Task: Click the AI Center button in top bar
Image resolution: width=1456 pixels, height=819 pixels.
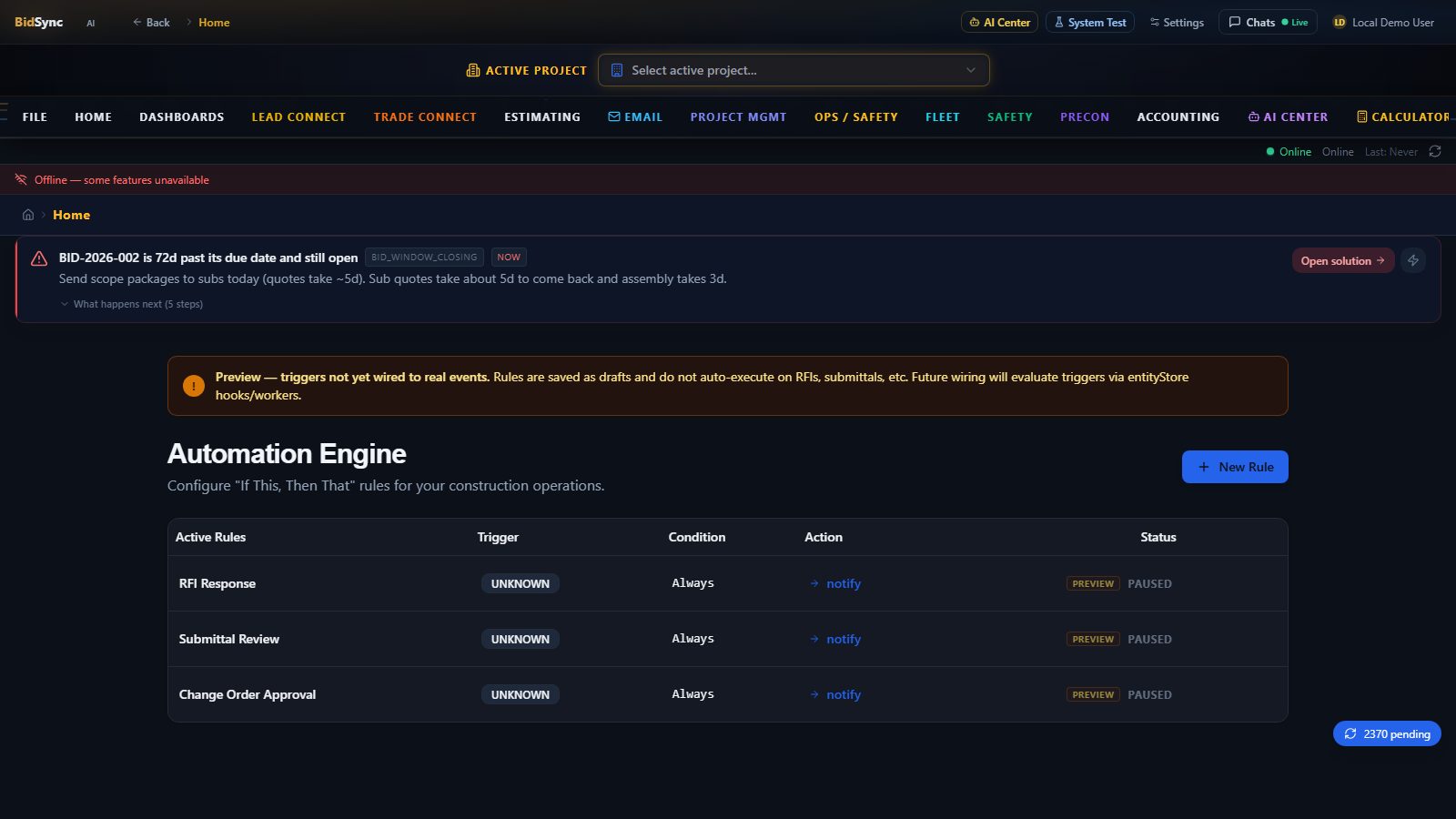Action: (999, 22)
